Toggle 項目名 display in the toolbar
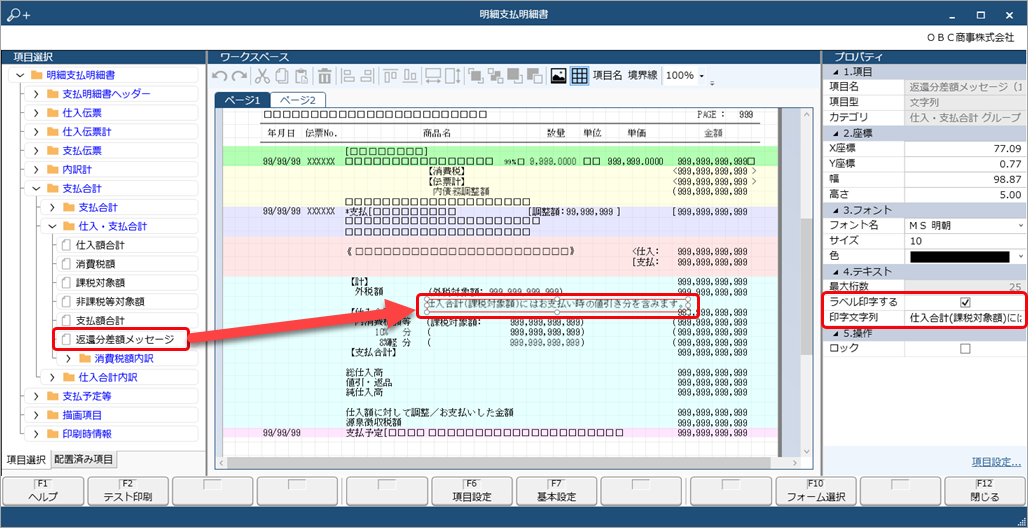This screenshot has height=528, width=1028. pos(608,76)
